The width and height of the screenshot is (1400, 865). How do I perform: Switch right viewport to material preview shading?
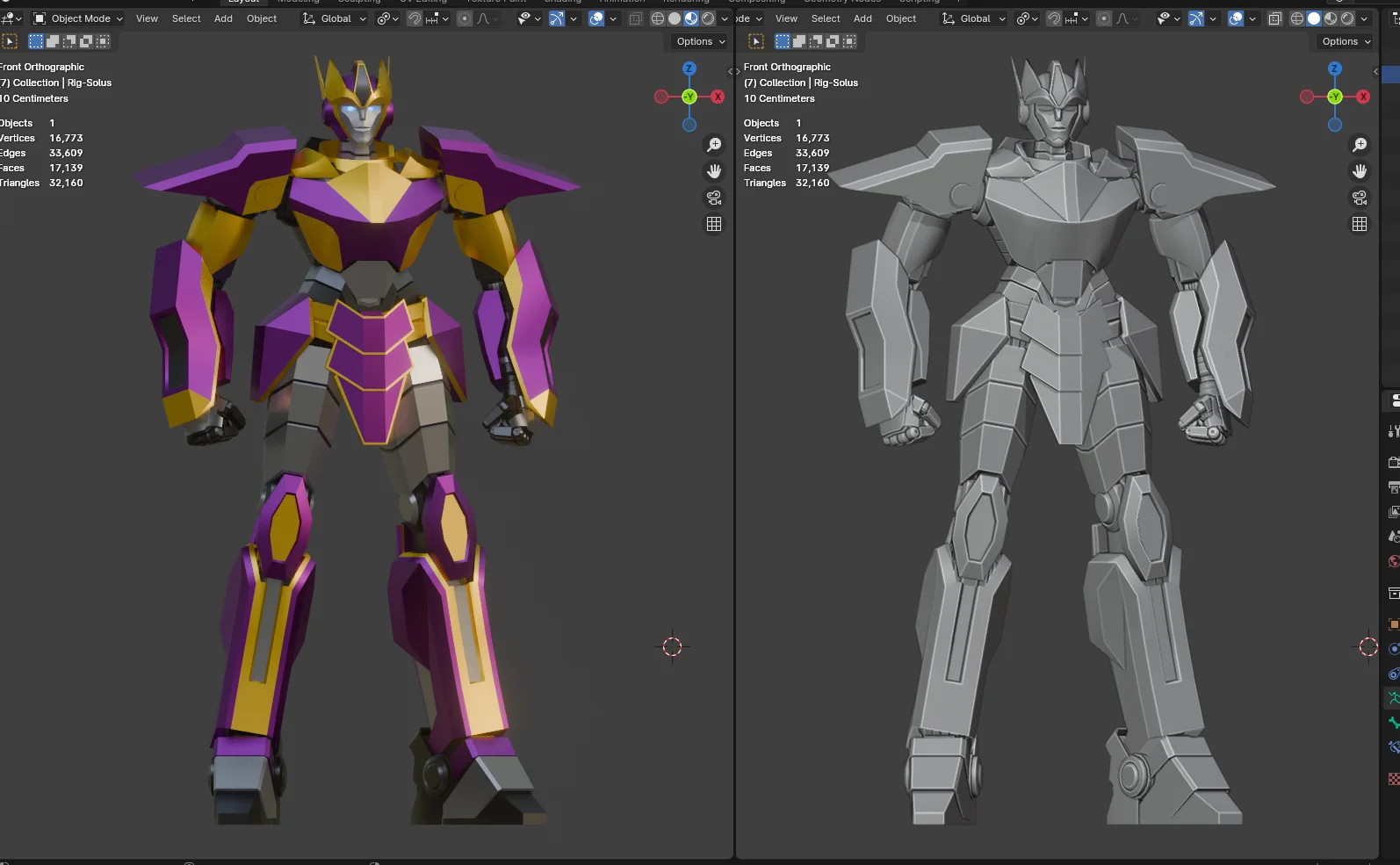coord(1331,18)
